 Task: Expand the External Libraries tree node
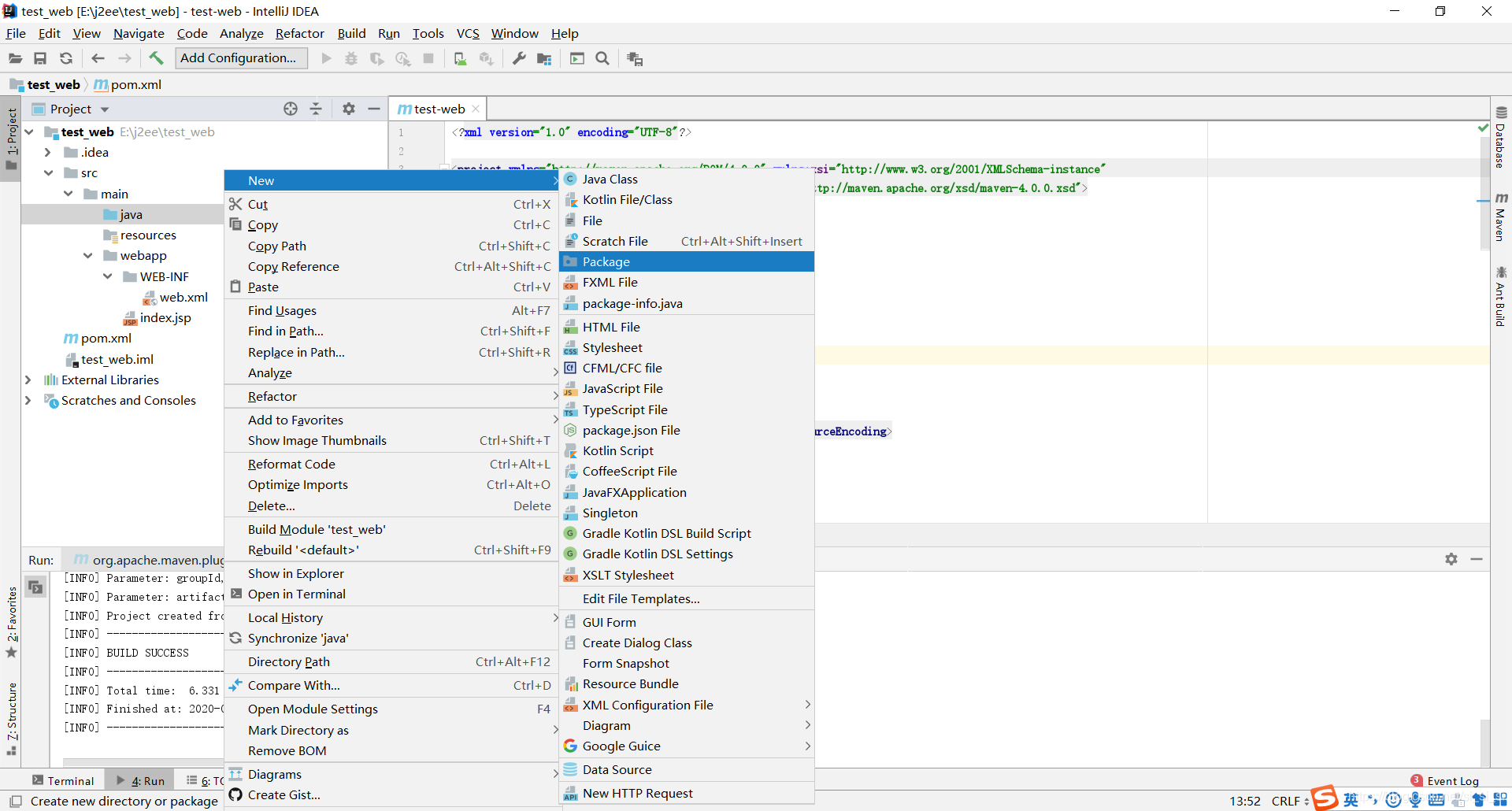point(29,380)
